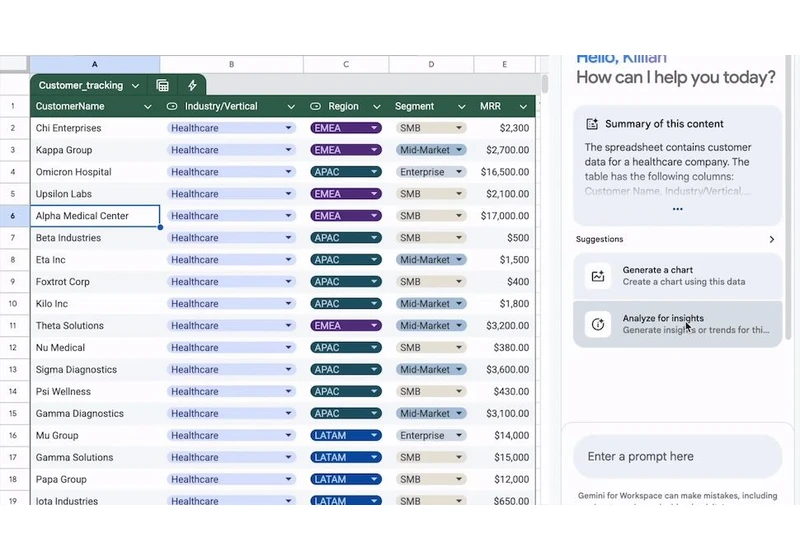This screenshot has height=560, width=800.
Task: Open the Summary of this content card
Action: (678, 166)
